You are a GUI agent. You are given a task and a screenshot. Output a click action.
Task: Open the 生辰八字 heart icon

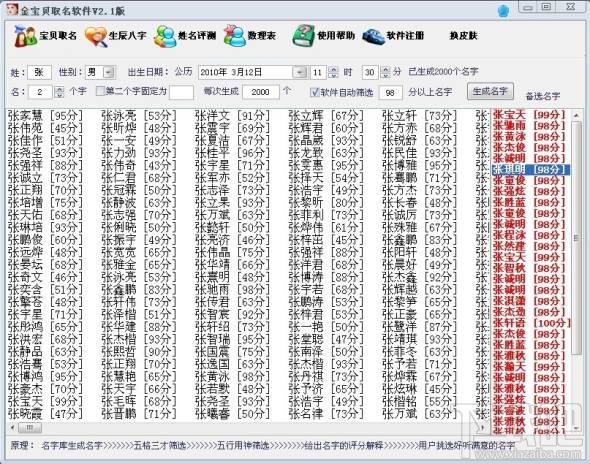pyautogui.click(x=96, y=36)
